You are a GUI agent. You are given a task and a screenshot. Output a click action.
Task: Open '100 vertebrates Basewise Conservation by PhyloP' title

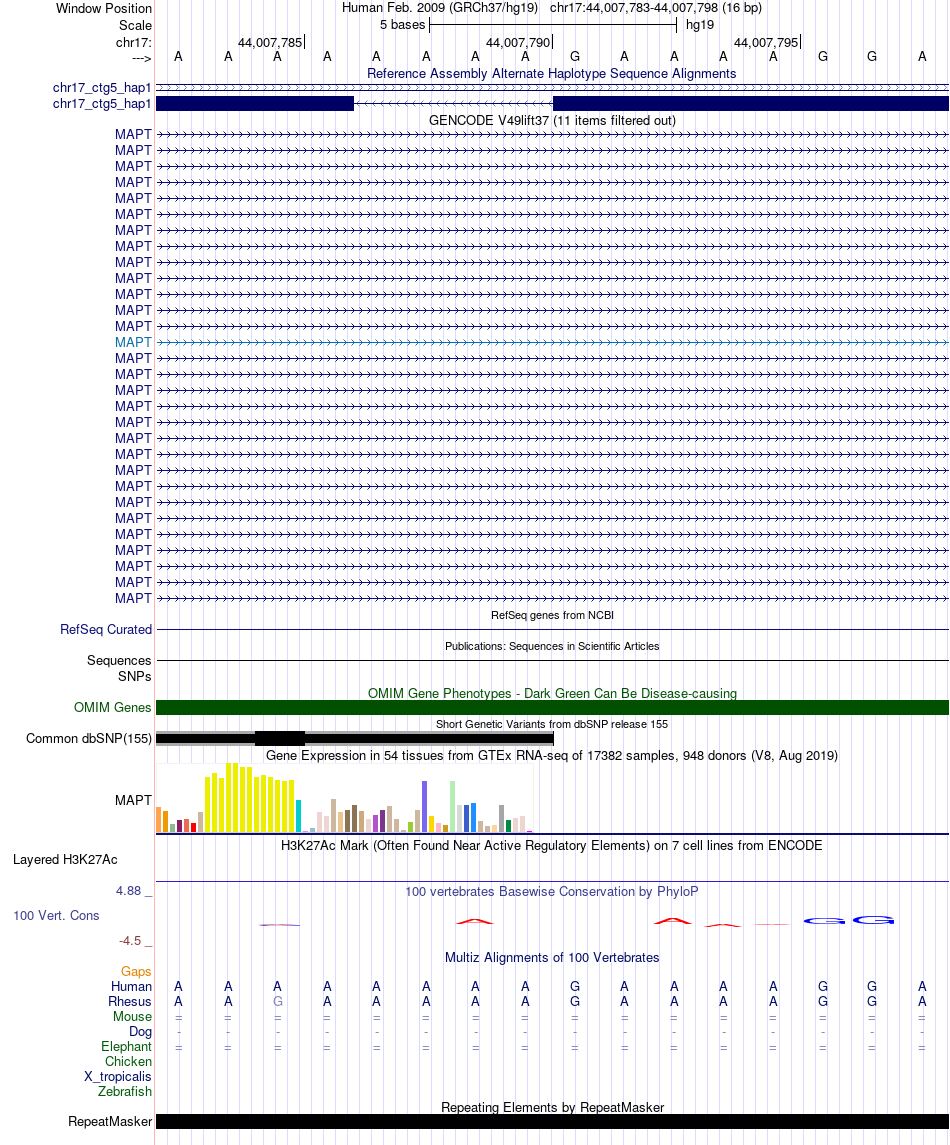click(552, 892)
